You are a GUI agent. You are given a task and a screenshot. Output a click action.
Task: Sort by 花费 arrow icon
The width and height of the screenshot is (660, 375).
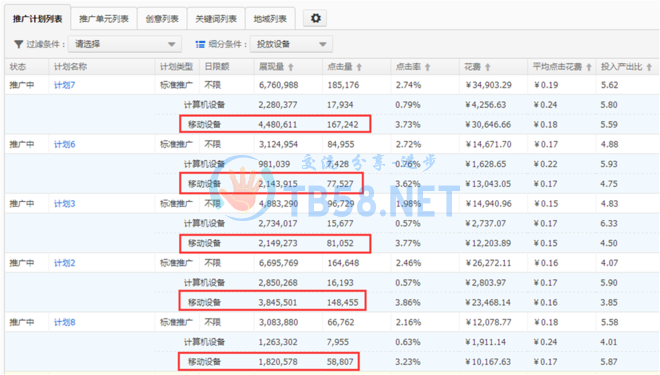pyautogui.click(x=488, y=67)
